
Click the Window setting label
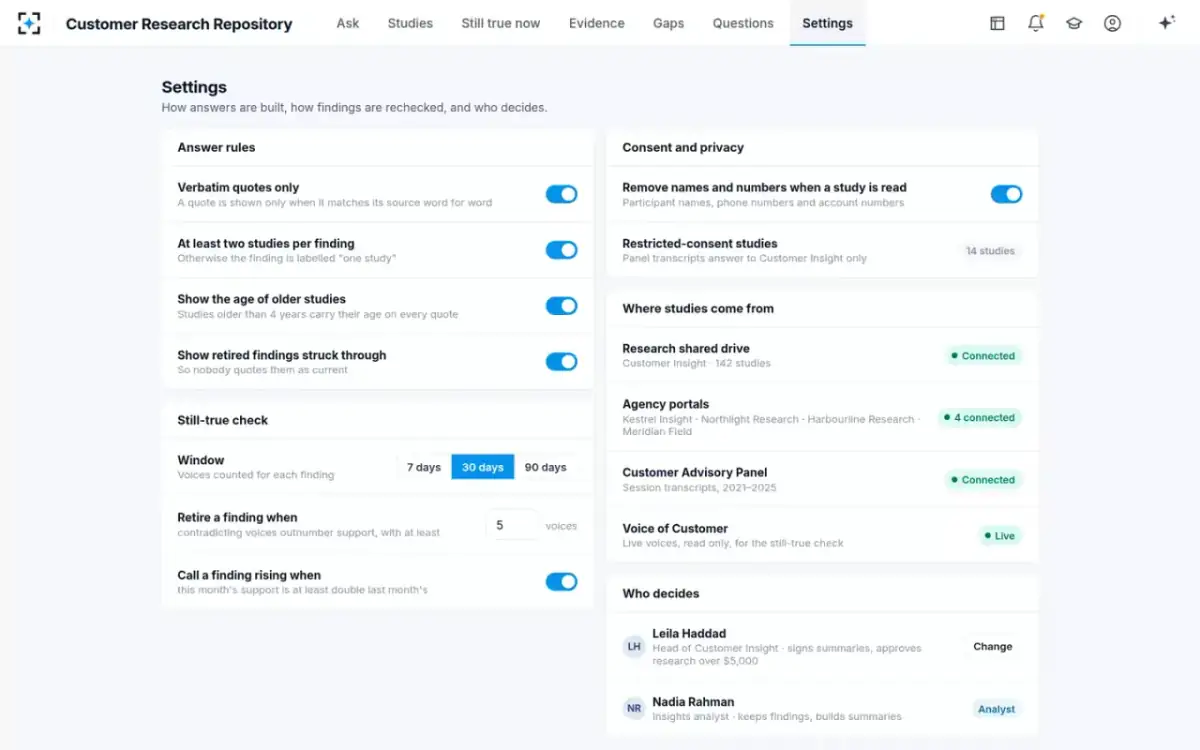(201, 460)
